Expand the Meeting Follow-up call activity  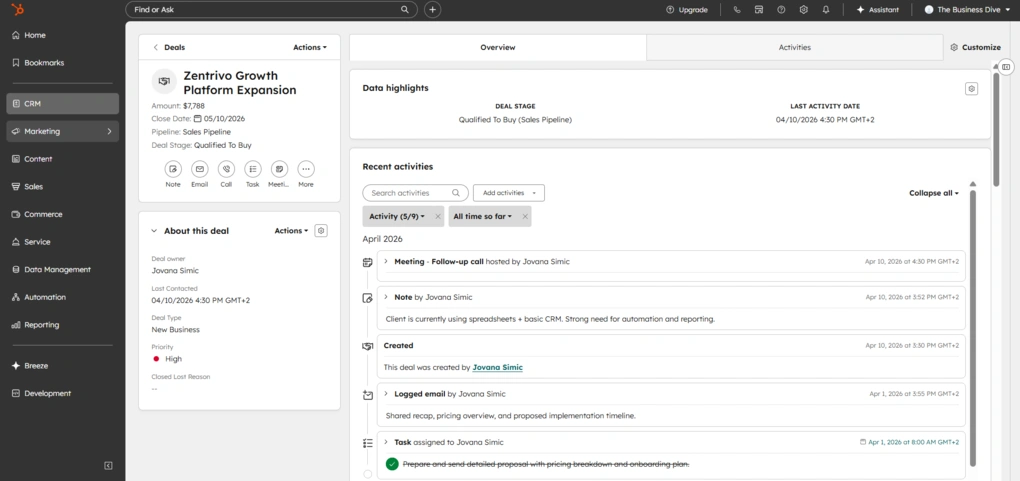point(386,262)
